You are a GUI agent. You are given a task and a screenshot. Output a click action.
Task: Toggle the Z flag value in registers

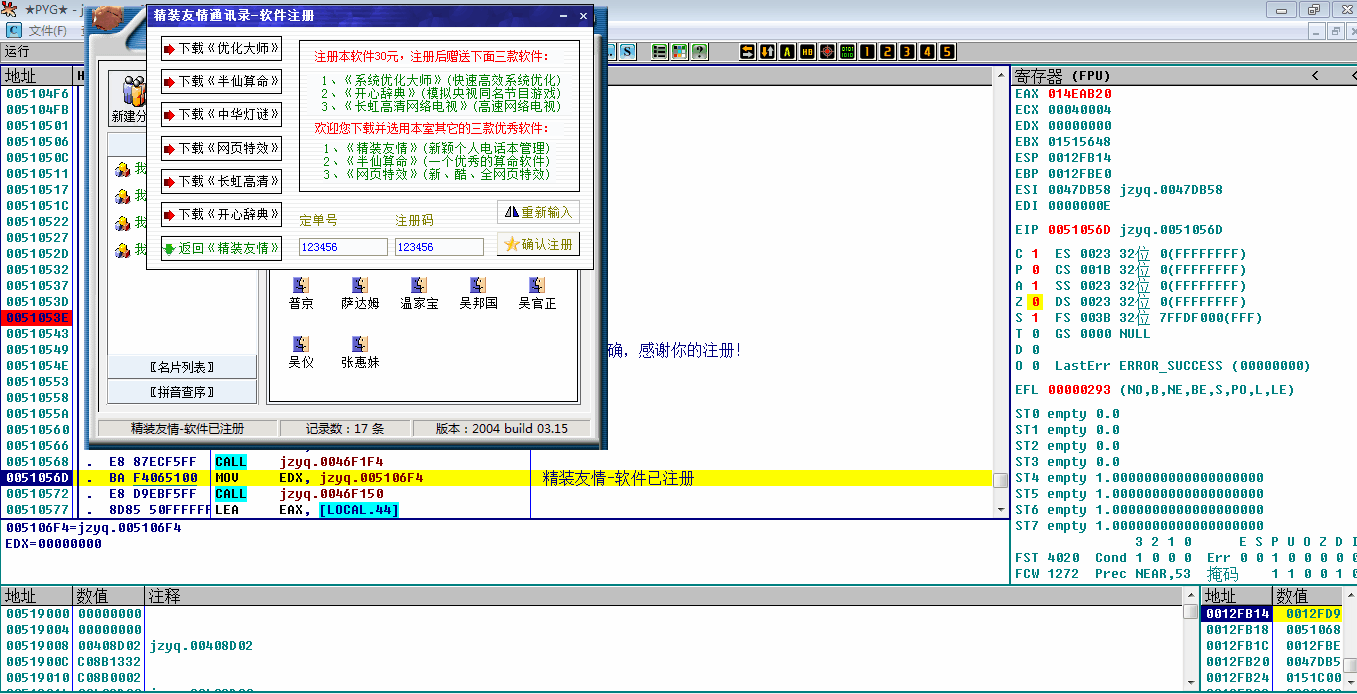tap(1036, 301)
